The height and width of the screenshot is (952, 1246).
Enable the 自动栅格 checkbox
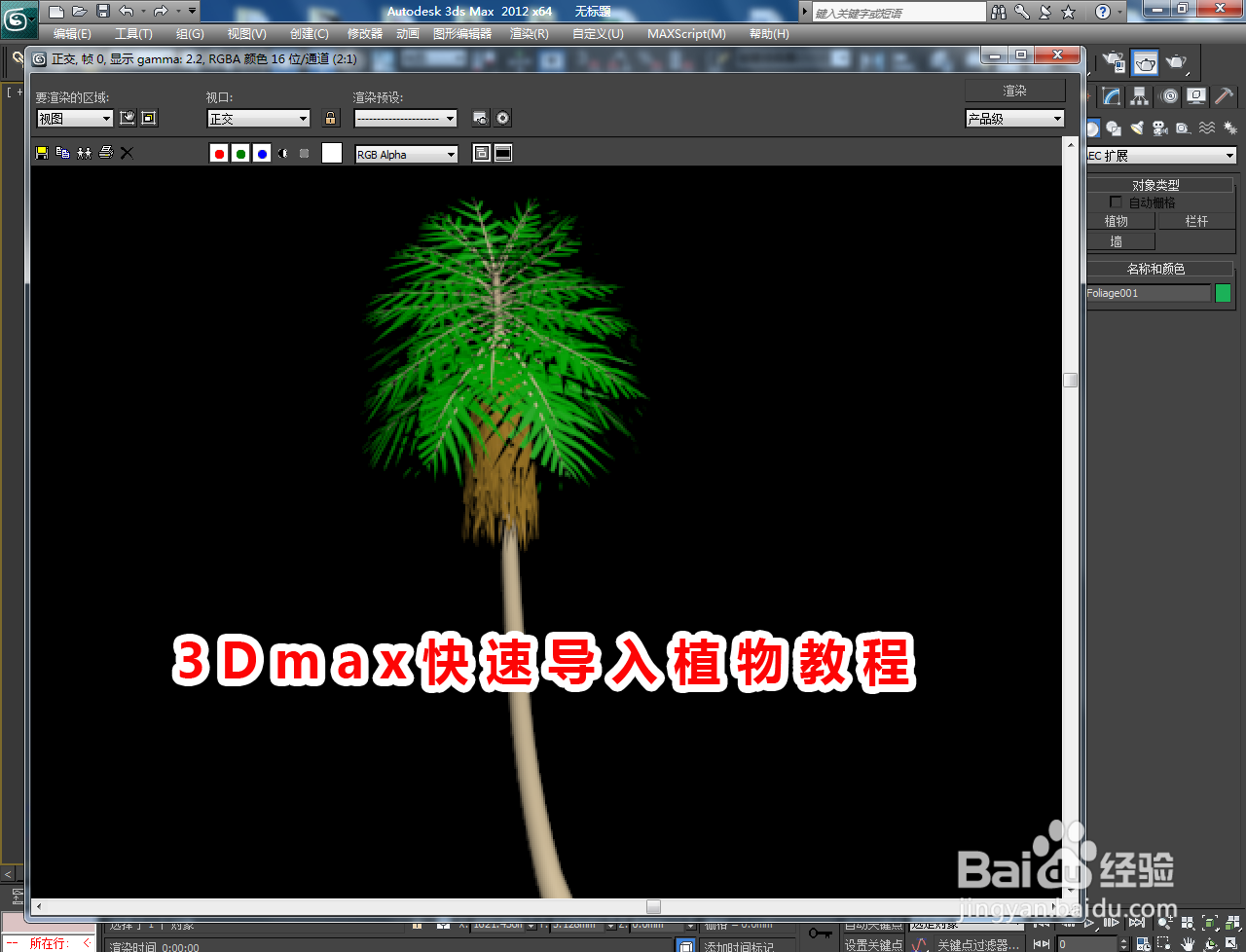(x=1117, y=201)
